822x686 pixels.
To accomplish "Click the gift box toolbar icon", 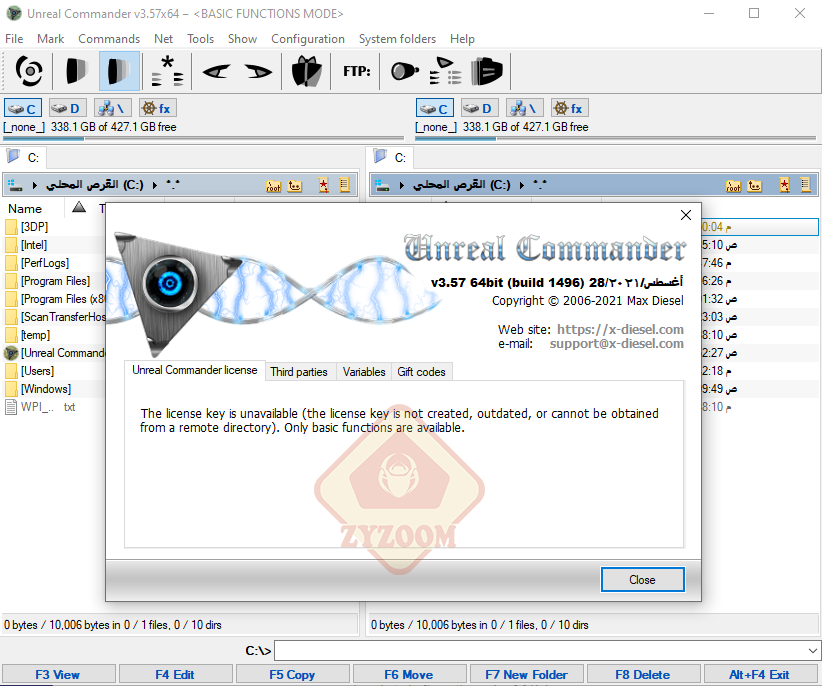I will tap(307, 71).
